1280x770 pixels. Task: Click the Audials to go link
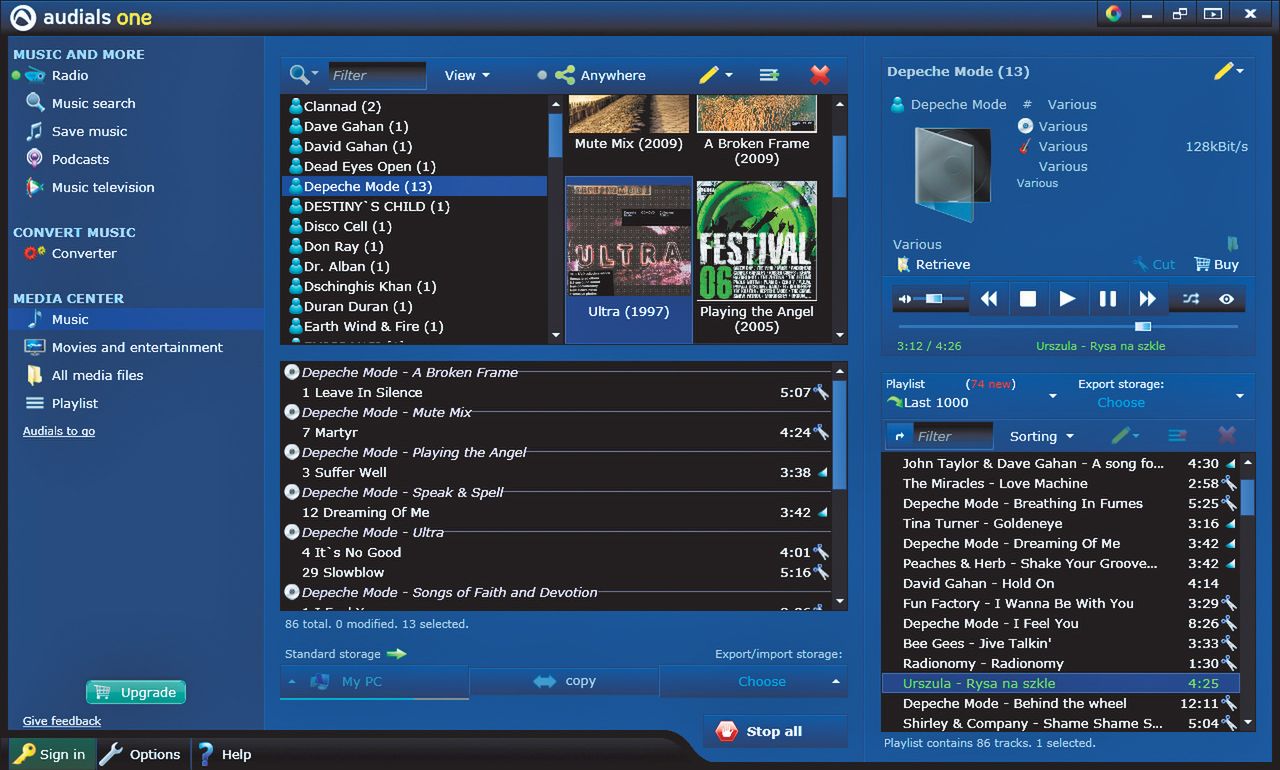[x=59, y=431]
